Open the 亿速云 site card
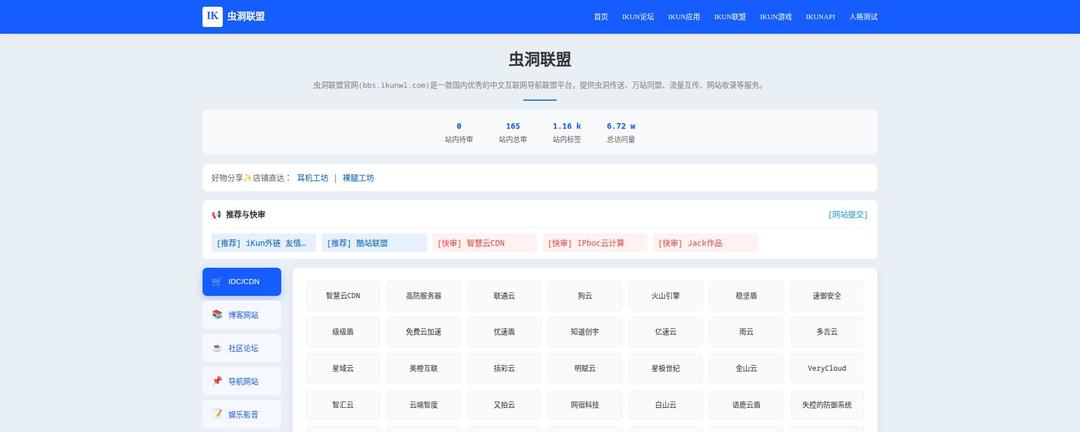The height and width of the screenshot is (432, 1080). coord(665,332)
